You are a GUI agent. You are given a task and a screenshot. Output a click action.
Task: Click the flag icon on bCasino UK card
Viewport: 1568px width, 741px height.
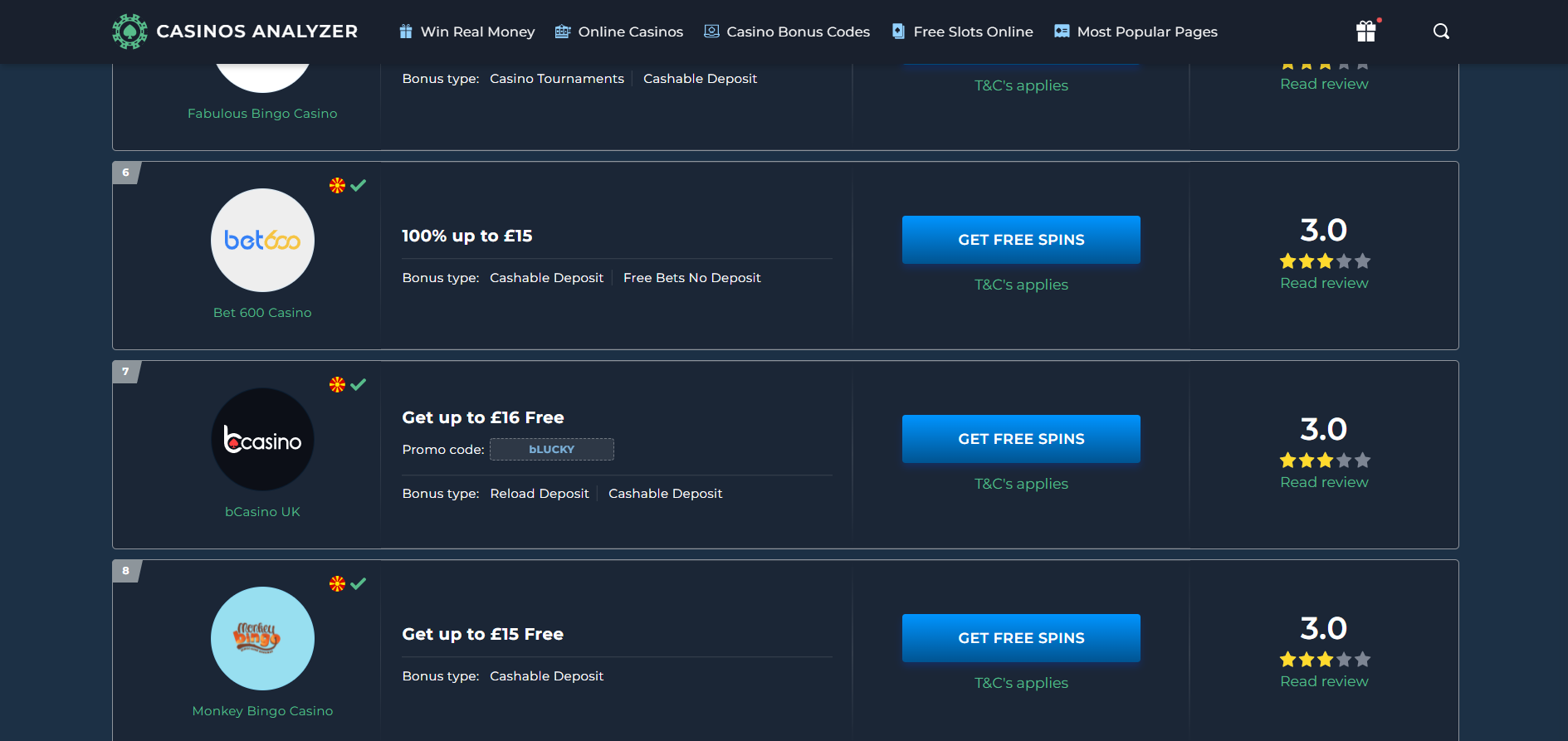(x=337, y=384)
